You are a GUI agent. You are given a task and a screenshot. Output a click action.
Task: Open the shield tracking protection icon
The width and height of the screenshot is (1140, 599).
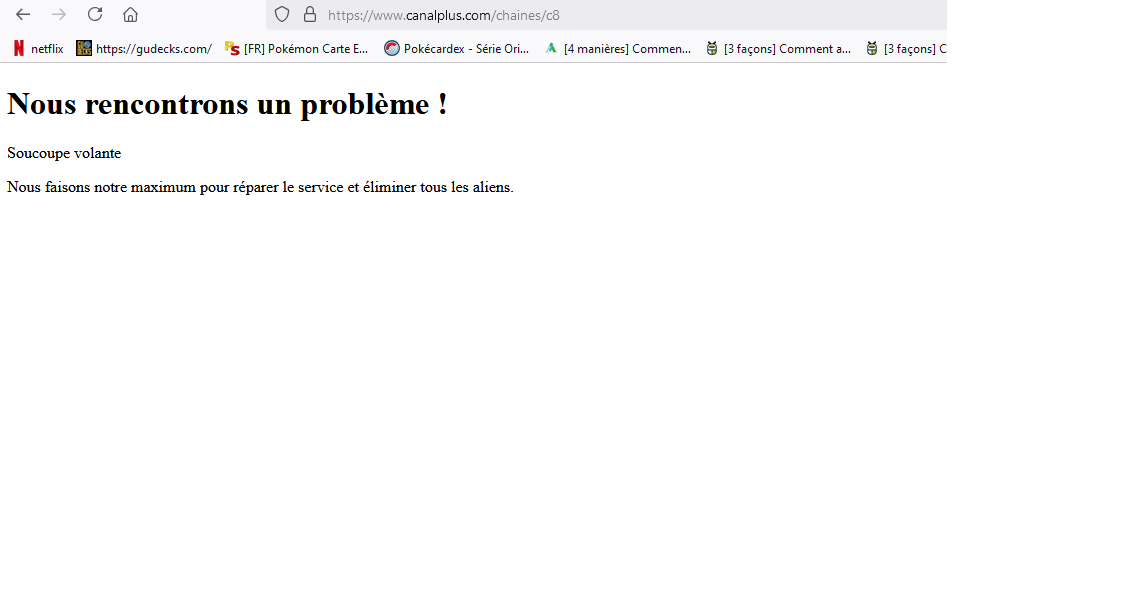[282, 15]
